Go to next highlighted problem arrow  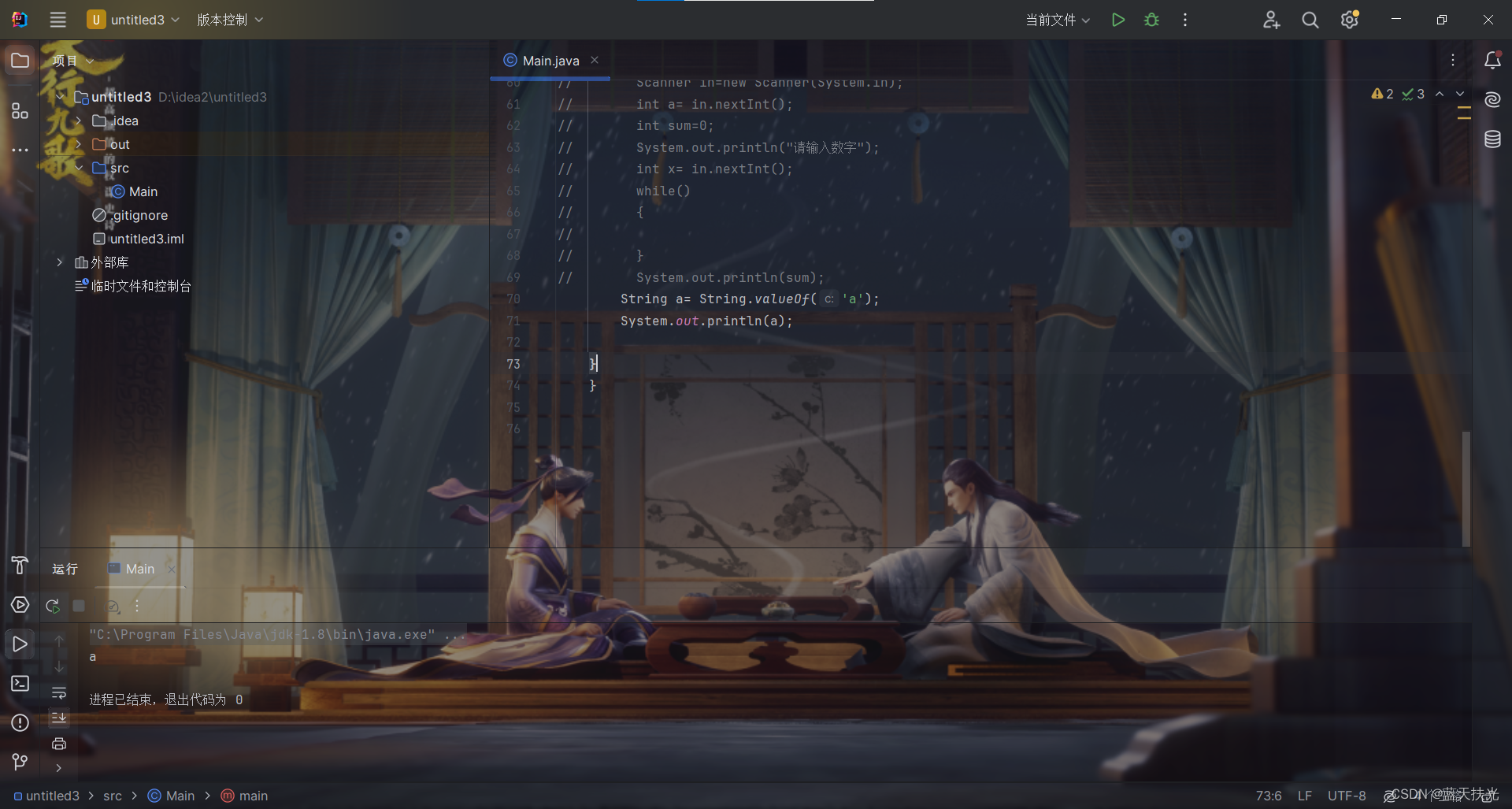coord(1460,94)
